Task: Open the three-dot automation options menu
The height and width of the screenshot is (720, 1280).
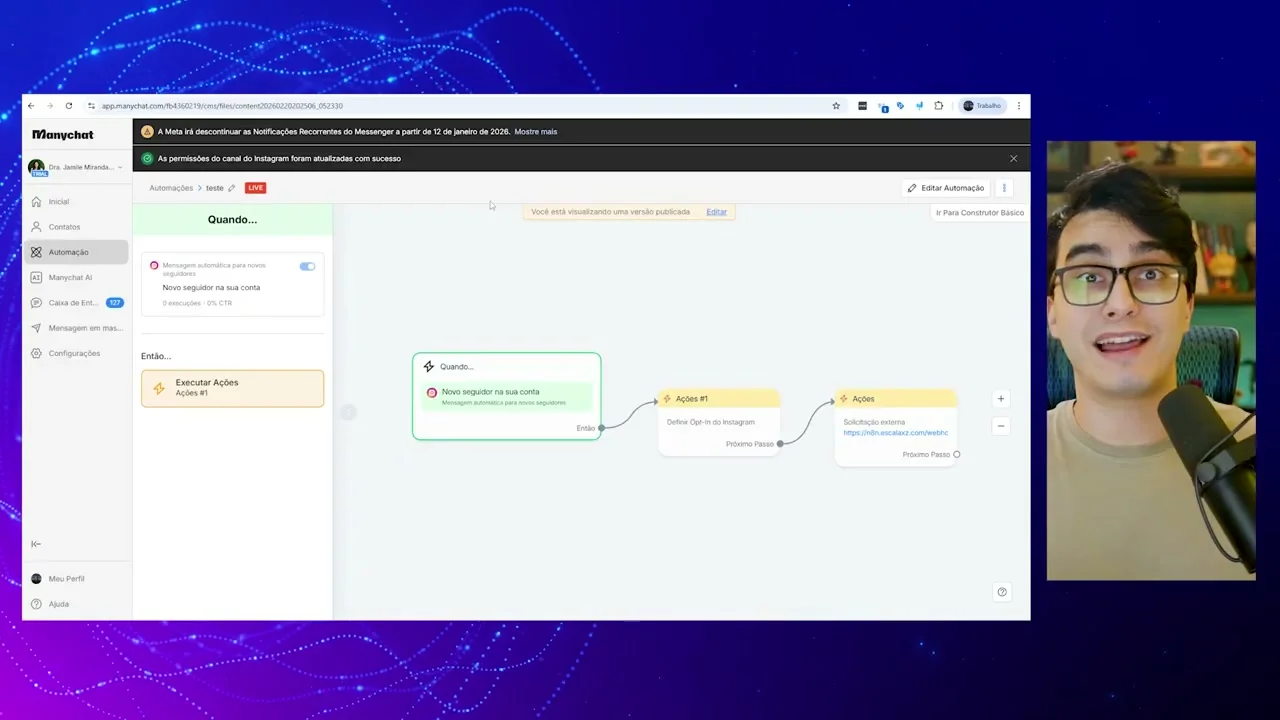Action: coord(1004,188)
